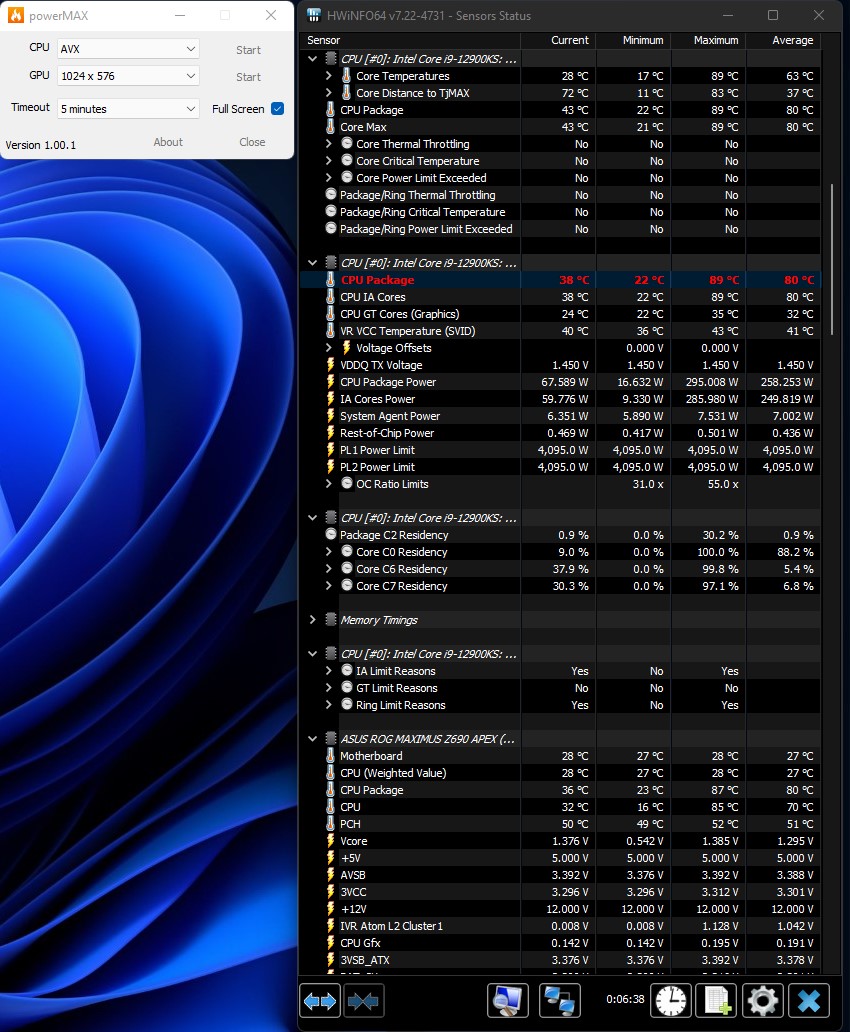
Task: Open the GPU resolution dropdown 1024 x 576
Action: click(x=128, y=76)
